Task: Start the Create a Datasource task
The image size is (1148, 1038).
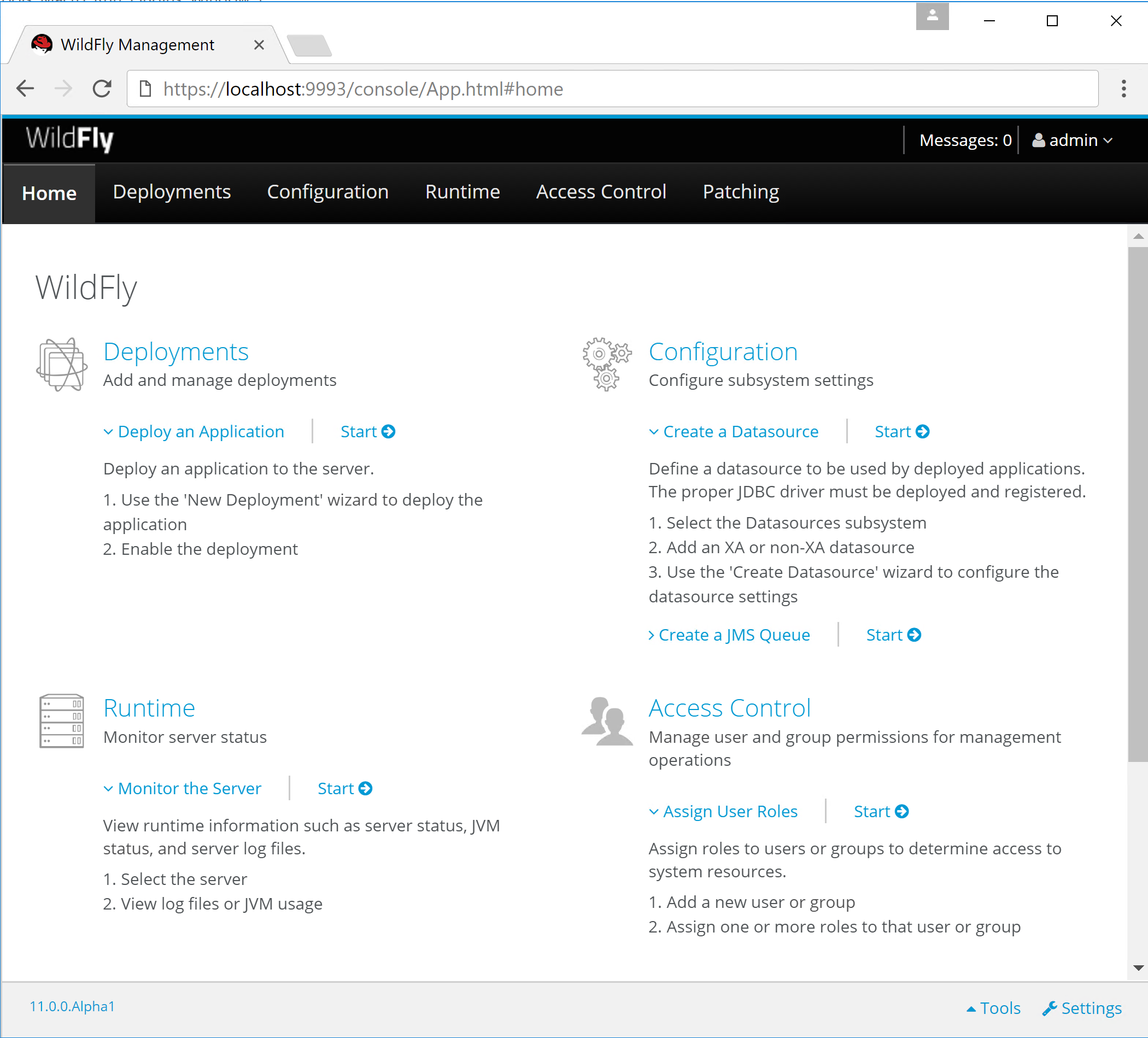Action: [901, 432]
